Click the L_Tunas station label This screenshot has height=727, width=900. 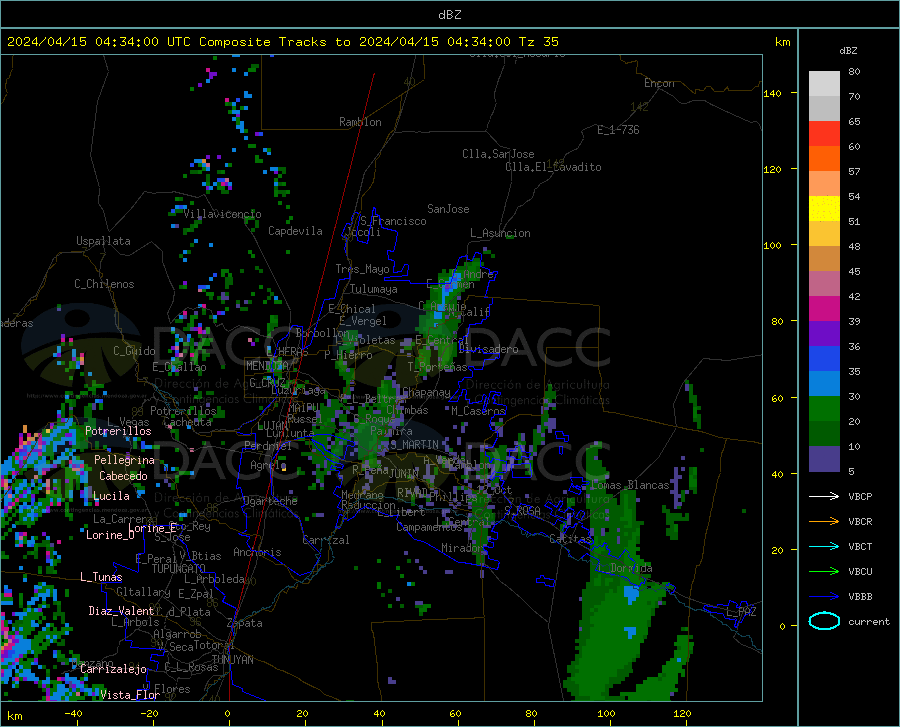click(x=101, y=577)
